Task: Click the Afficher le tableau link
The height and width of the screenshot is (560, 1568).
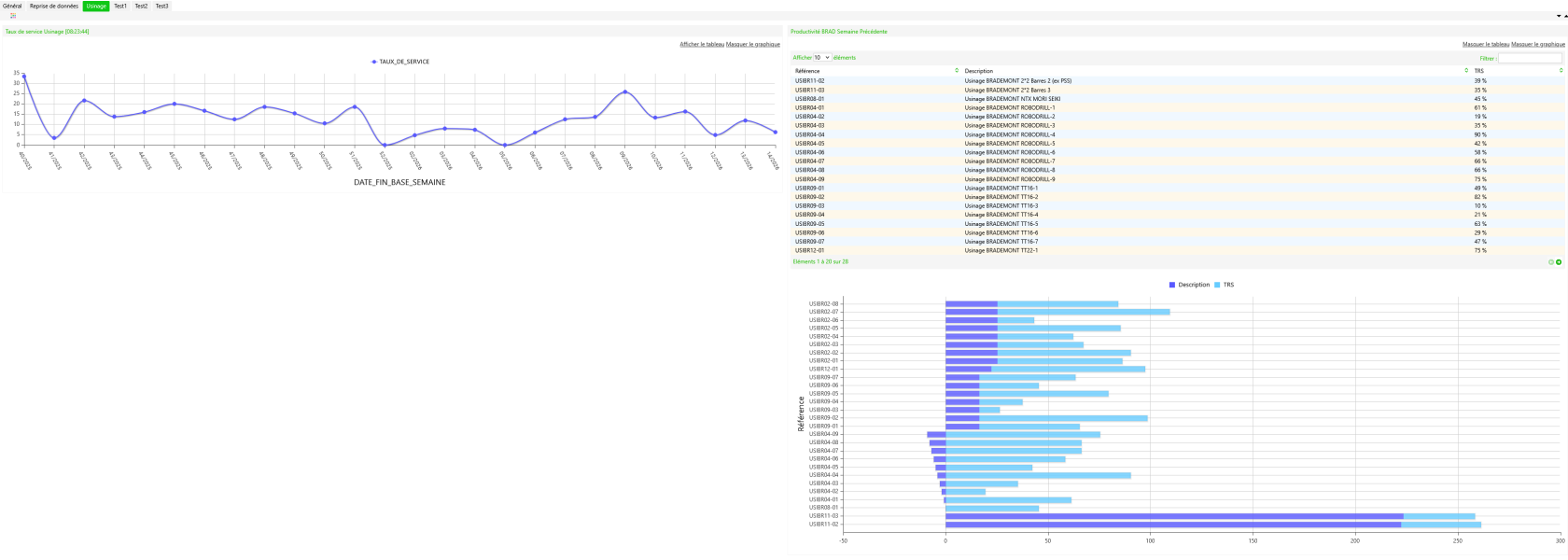Action: [702, 44]
